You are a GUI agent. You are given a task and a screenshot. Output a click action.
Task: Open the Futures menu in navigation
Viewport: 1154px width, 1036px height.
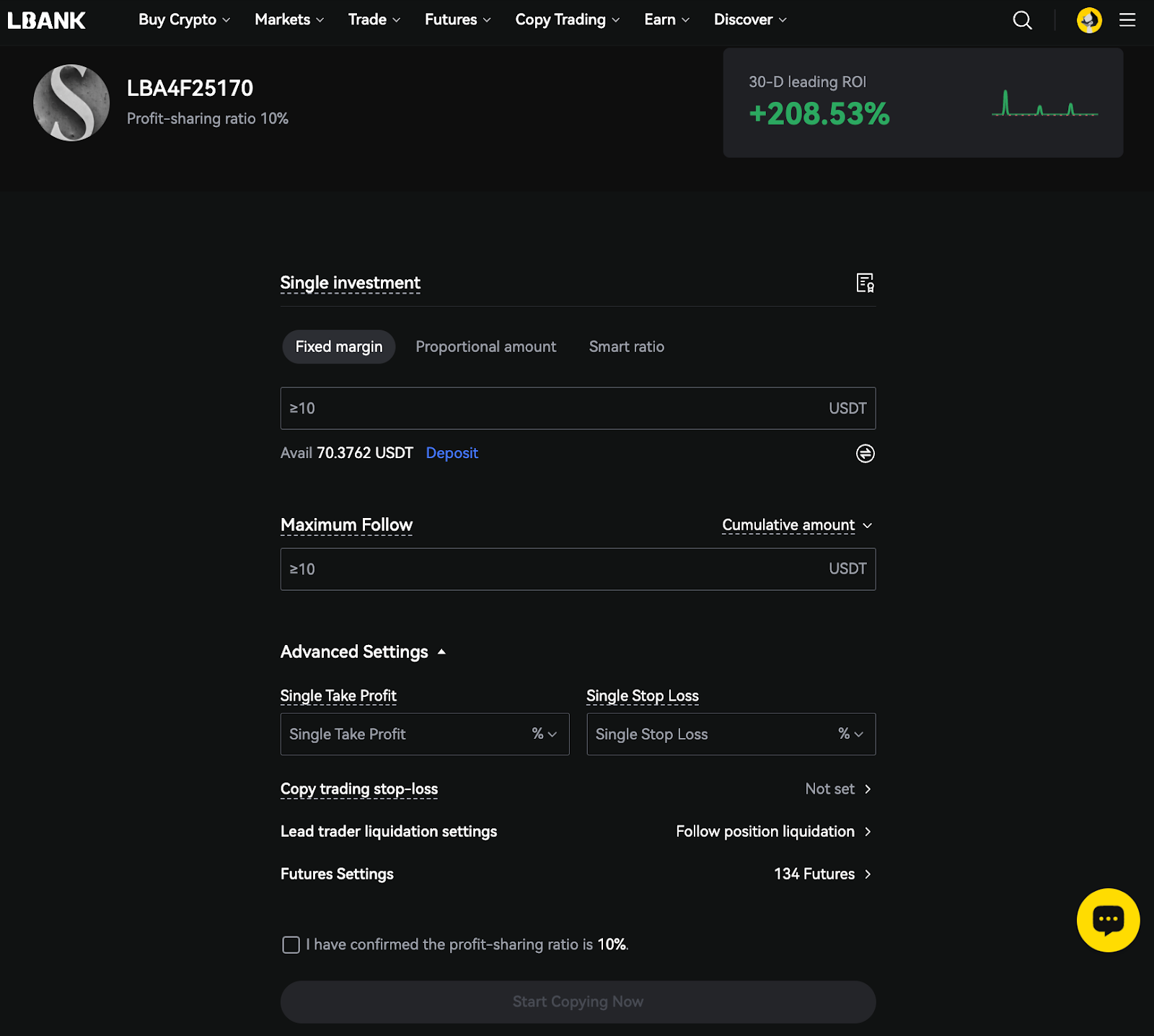(457, 20)
